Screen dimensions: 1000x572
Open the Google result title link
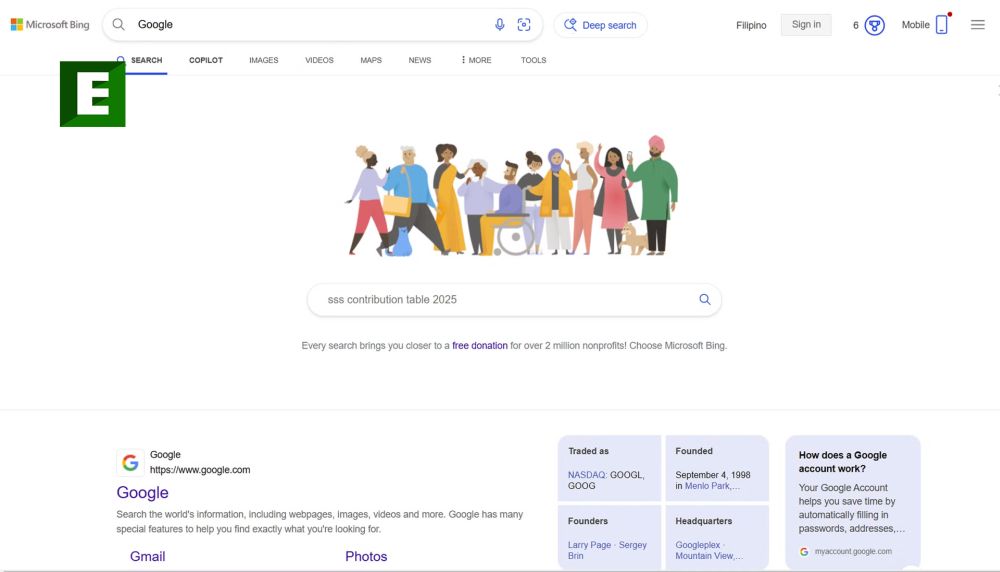[142, 492]
